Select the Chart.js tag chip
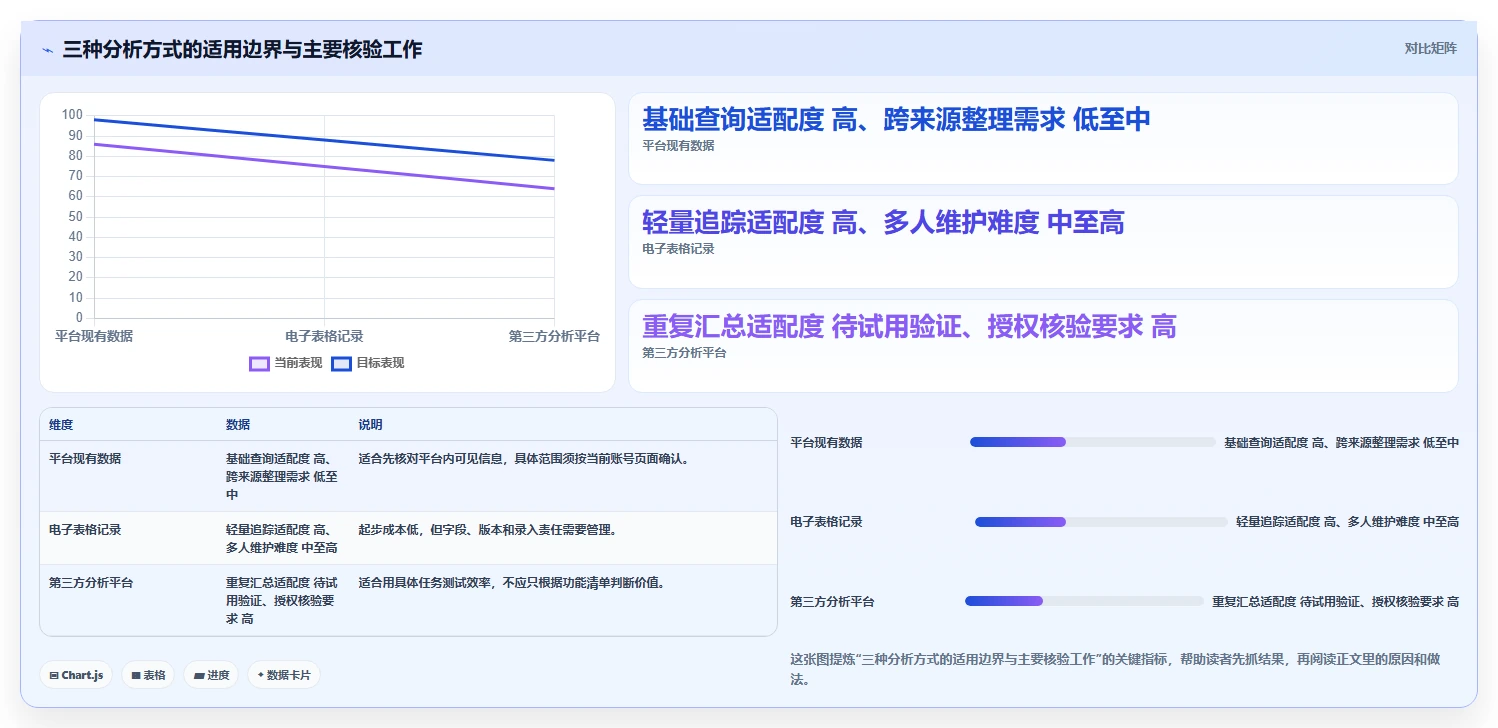 click(x=77, y=675)
